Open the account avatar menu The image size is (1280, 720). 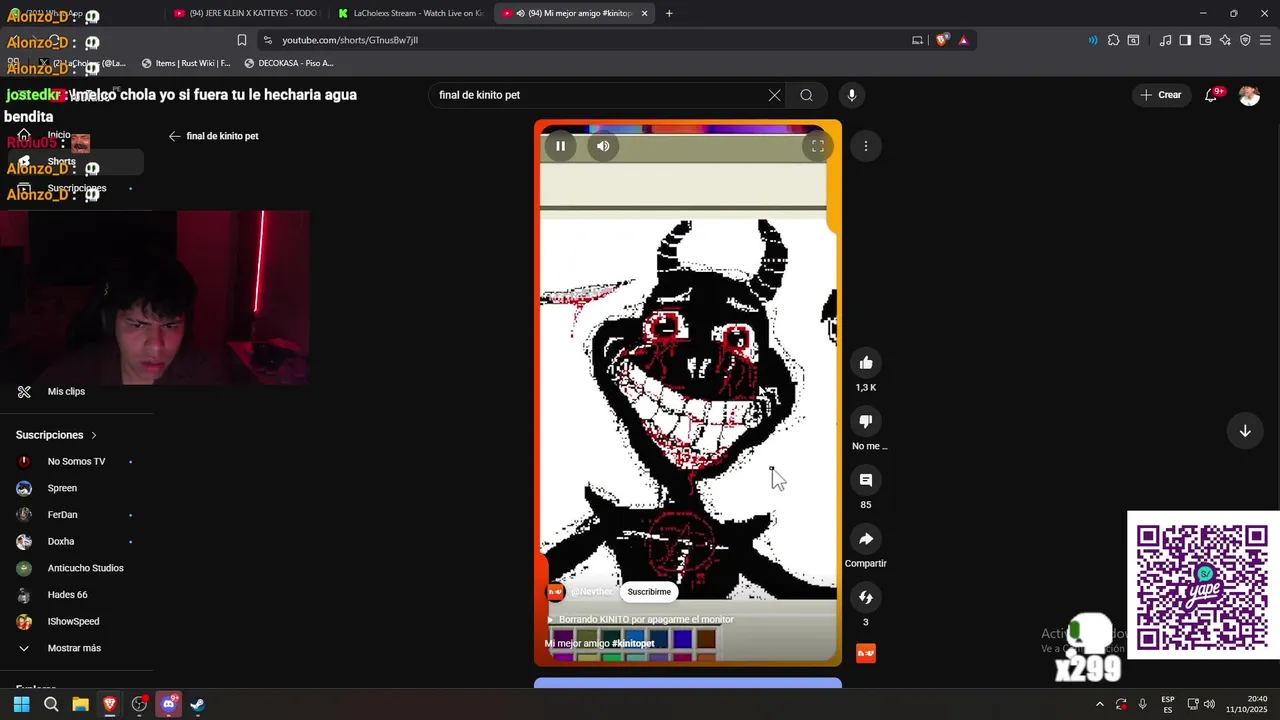[x=1249, y=95]
